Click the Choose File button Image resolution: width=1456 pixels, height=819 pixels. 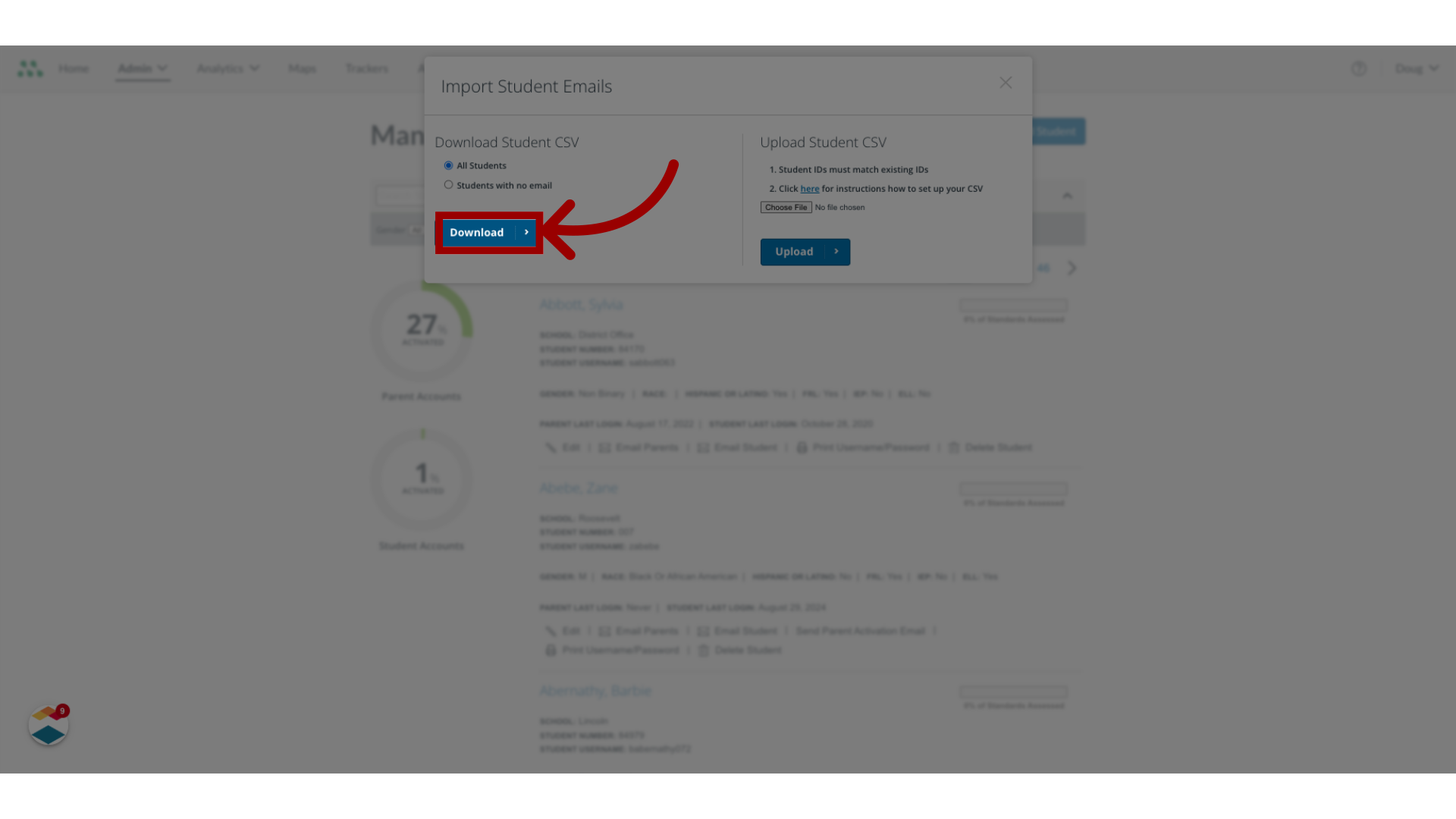786,207
